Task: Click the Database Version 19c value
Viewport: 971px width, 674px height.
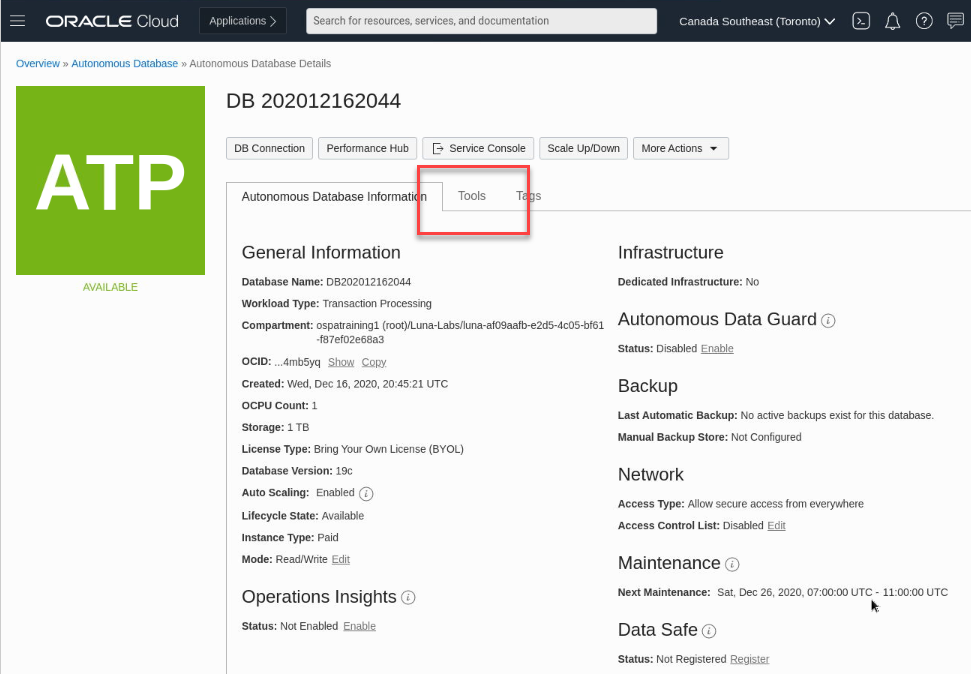Action: tap(344, 471)
